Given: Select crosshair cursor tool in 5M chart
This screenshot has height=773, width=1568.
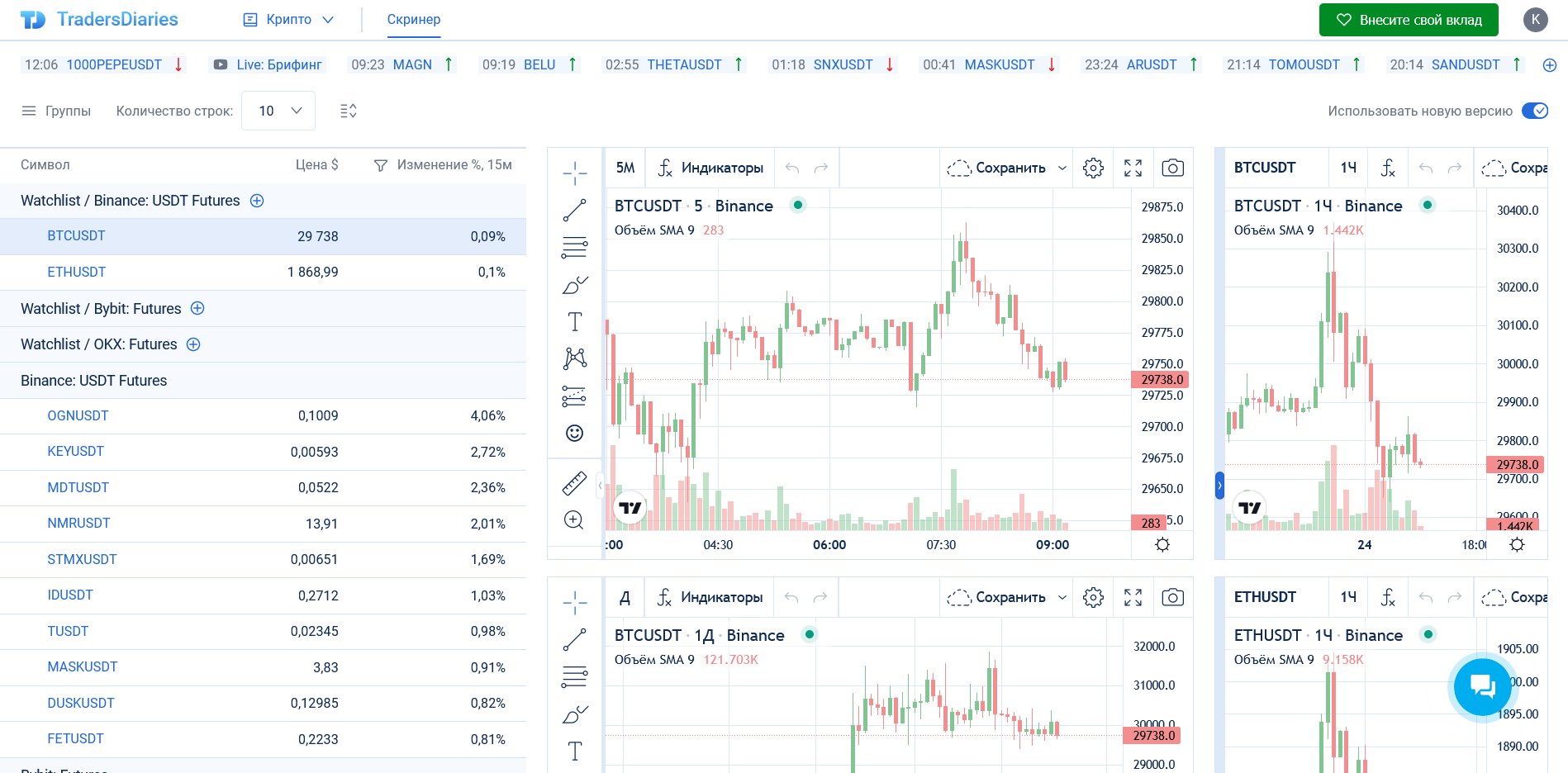Looking at the screenshot, I should pos(575,173).
